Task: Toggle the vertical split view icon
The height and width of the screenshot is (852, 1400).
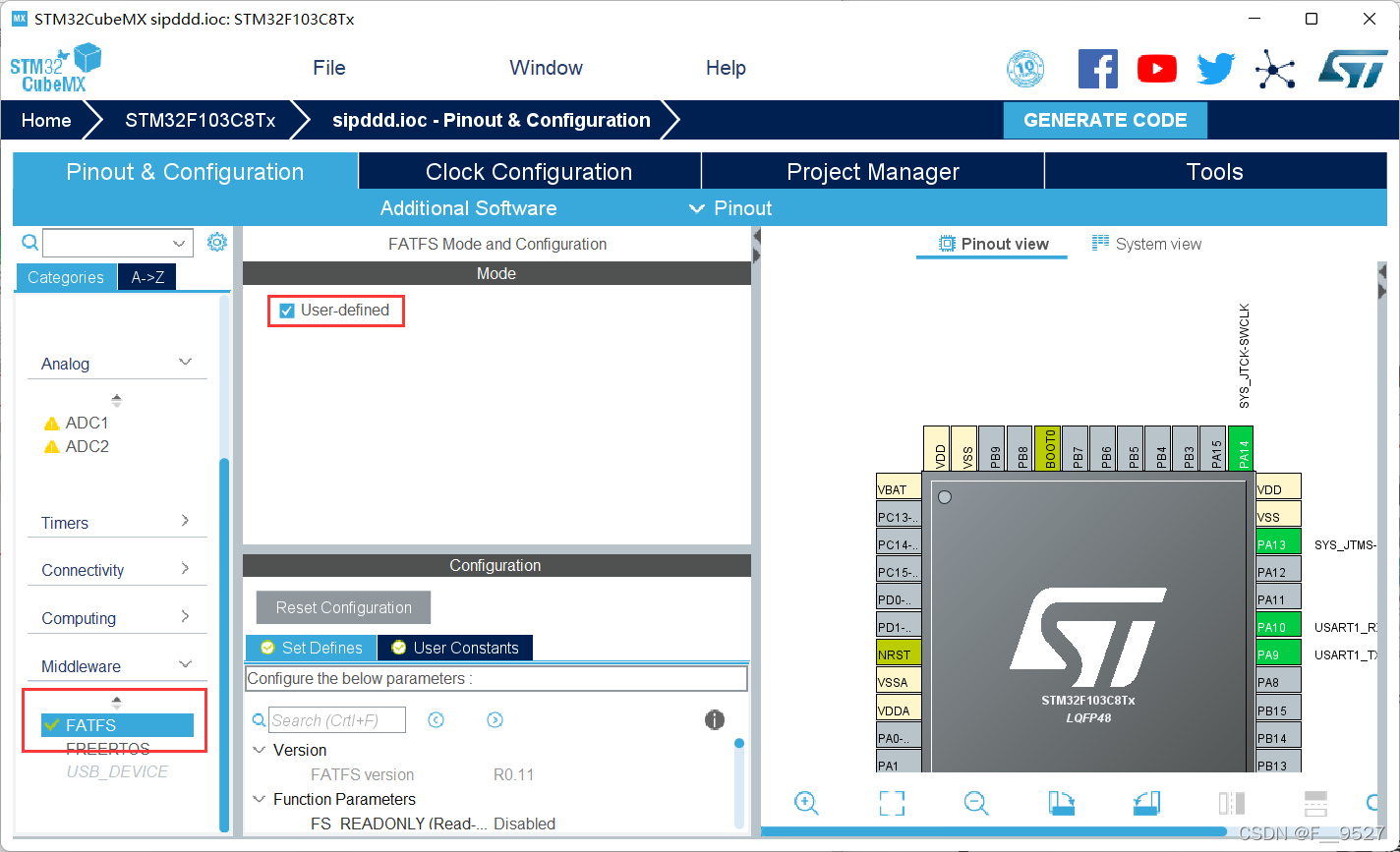Action: pyautogui.click(x=1316, y=803)
